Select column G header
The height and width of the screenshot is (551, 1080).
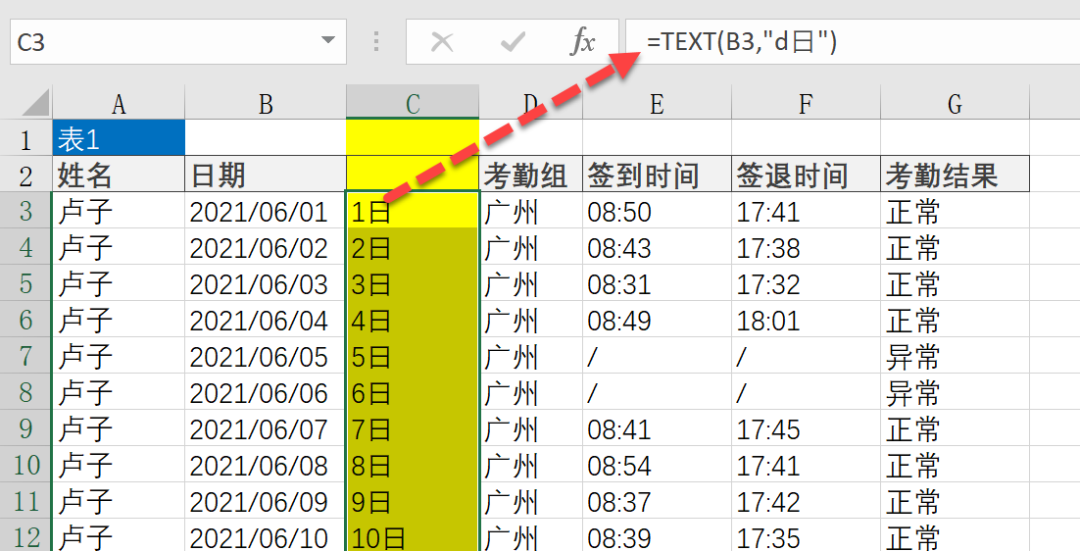click(955, 103)
